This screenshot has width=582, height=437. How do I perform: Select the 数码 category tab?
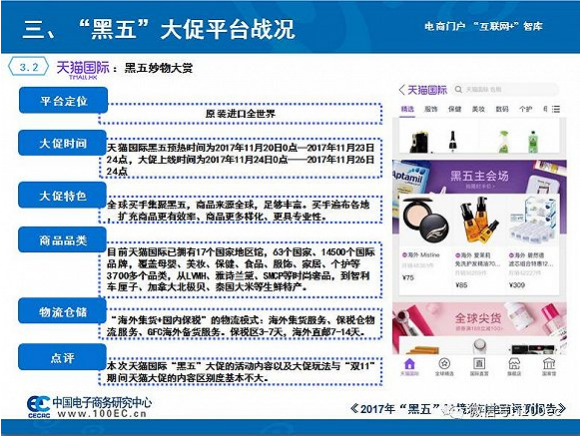point(502,109)
